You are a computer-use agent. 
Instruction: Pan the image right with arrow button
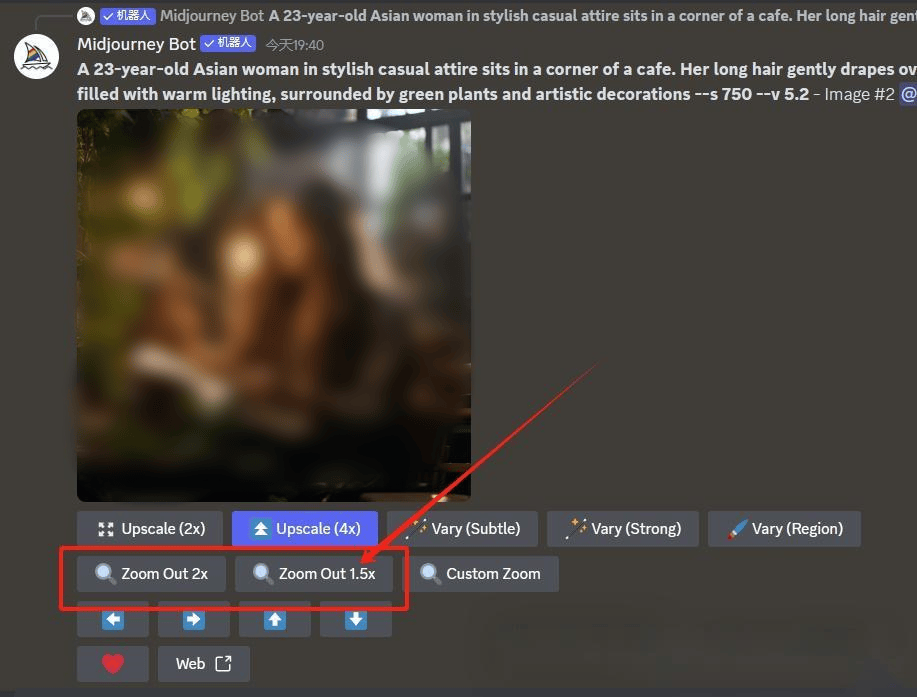click(194, 619)
